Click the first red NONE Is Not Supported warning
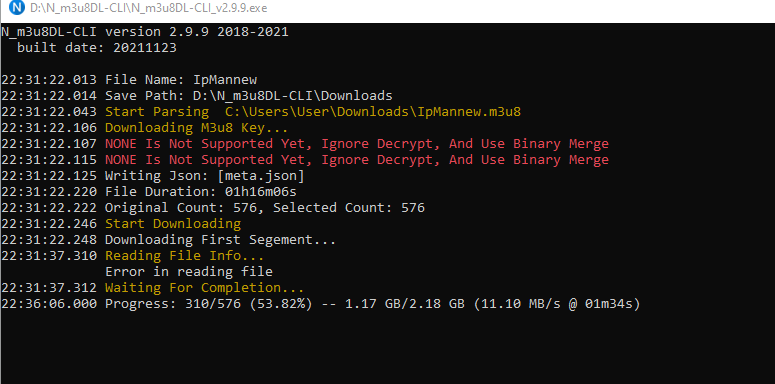 [x=305, y=144]
